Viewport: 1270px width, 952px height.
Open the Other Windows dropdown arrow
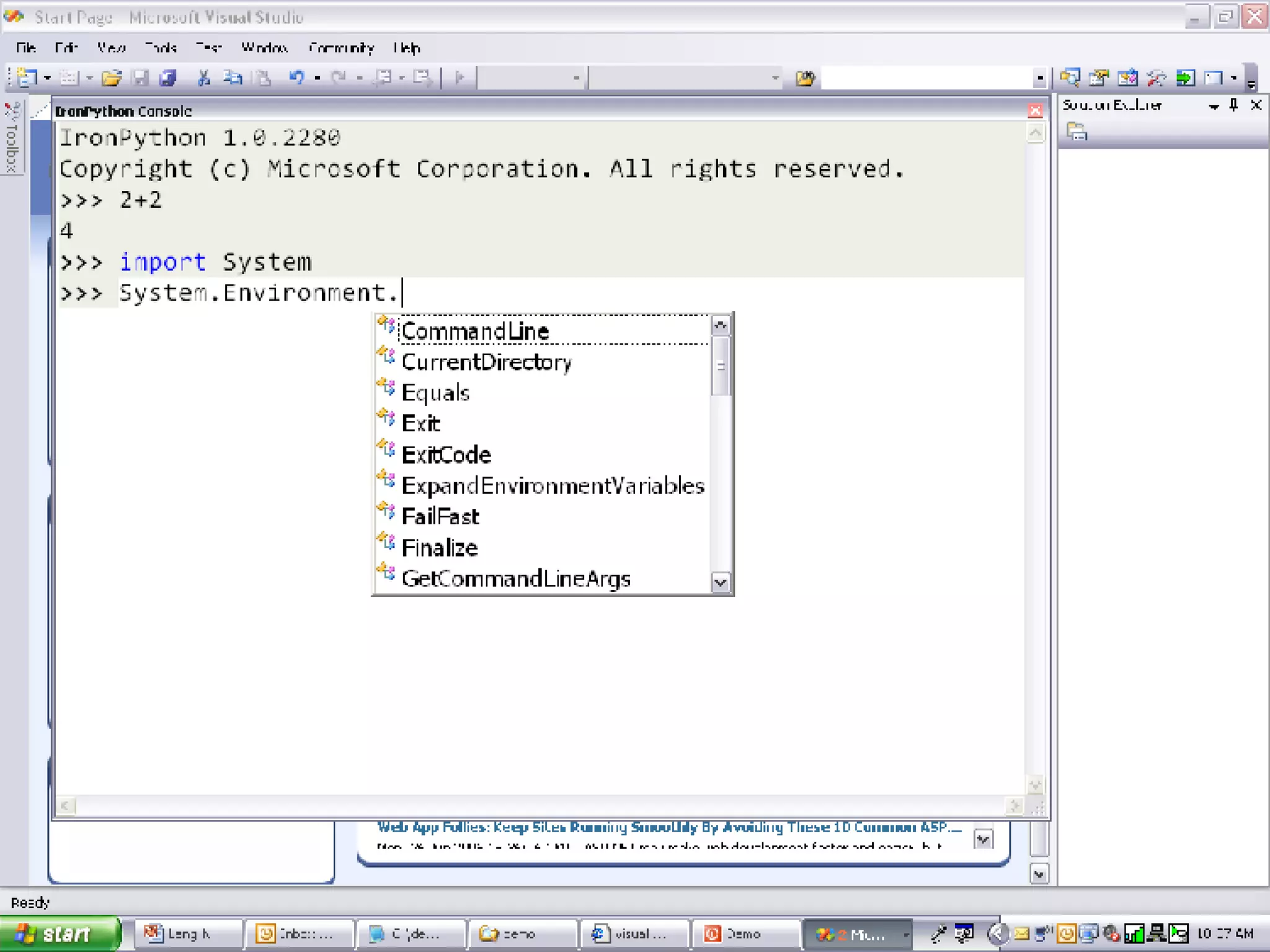click(1233, 78)
